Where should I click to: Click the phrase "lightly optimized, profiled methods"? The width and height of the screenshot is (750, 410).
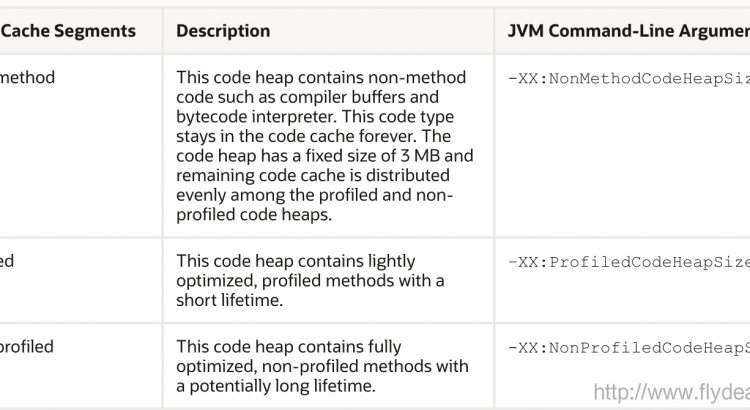click(300, 271)
